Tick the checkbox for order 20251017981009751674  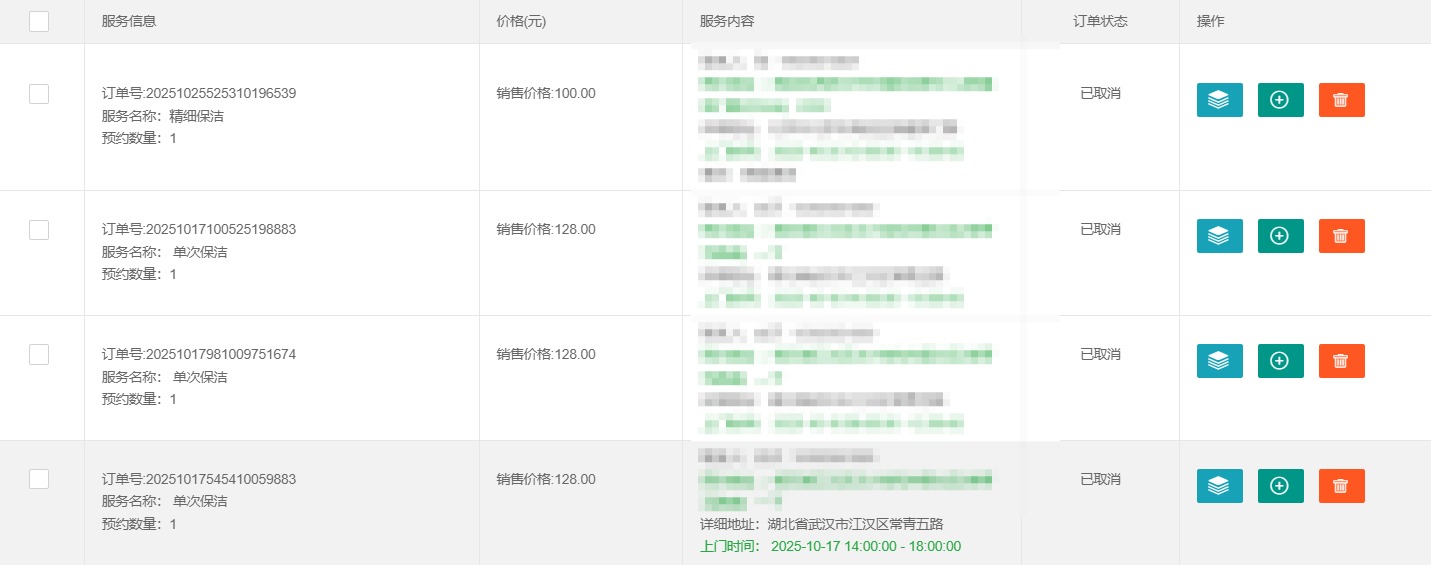click(x=39, y=354)
